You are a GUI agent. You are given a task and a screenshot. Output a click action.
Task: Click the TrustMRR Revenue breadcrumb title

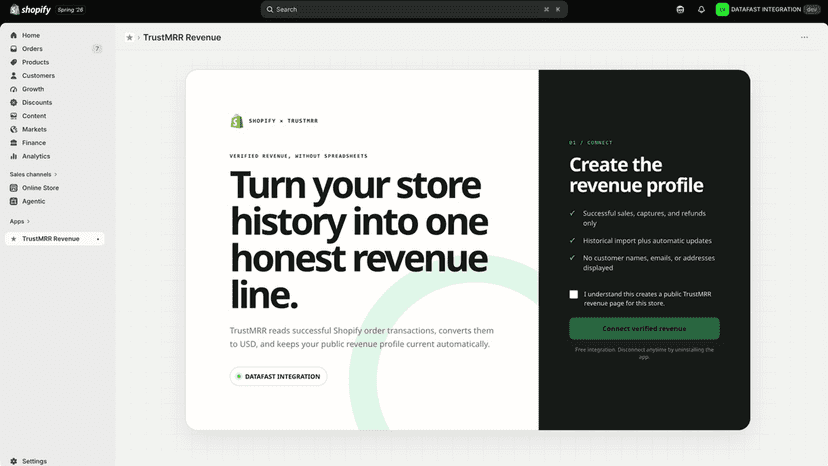182,38
